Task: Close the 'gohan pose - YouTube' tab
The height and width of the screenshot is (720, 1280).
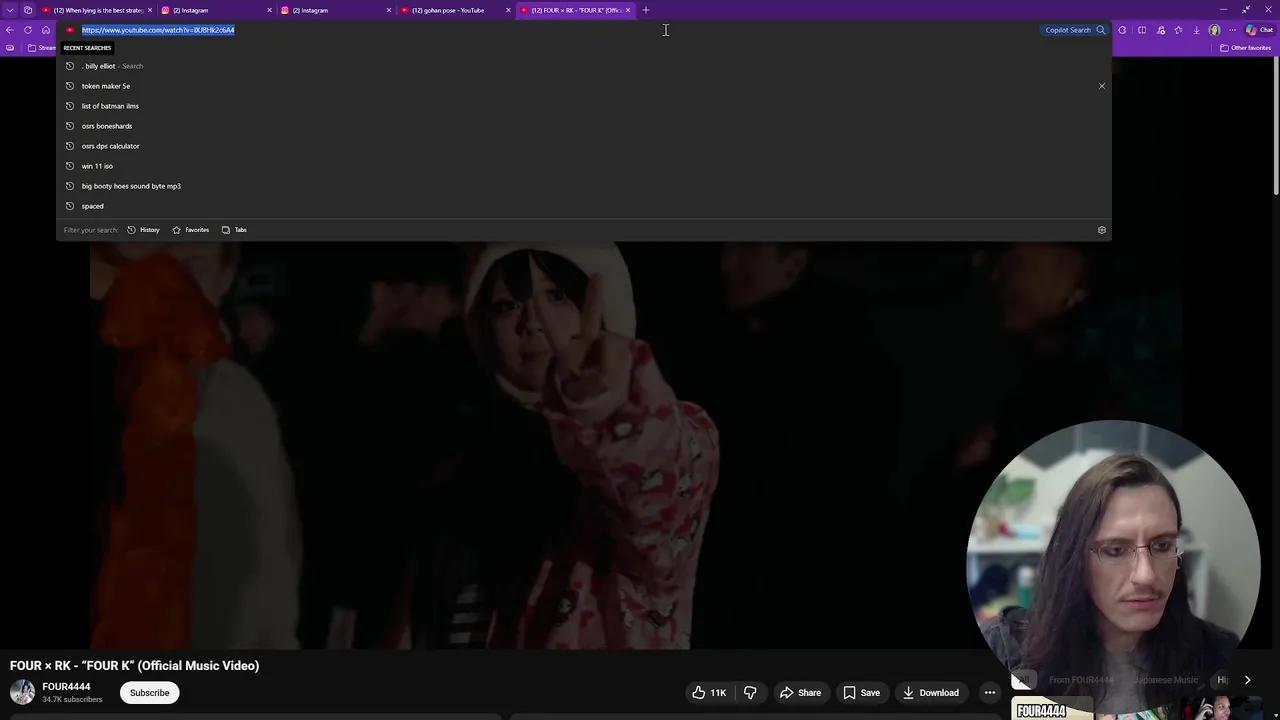Action: click(x=508, y=10)
